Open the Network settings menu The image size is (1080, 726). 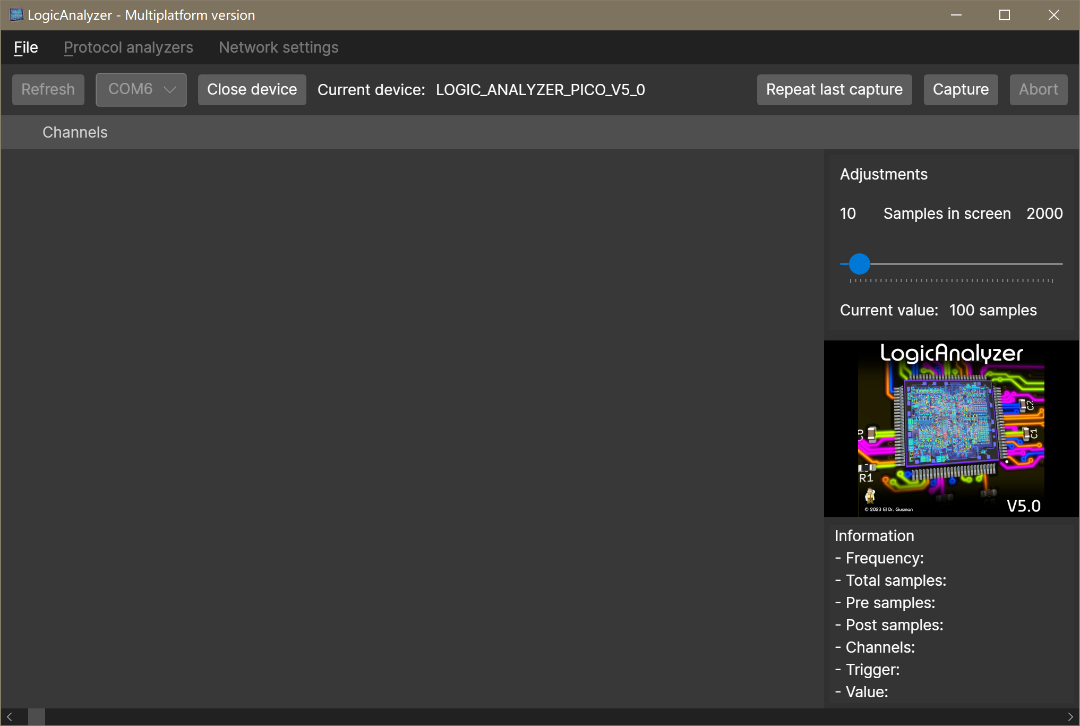[x=278, y=48]
